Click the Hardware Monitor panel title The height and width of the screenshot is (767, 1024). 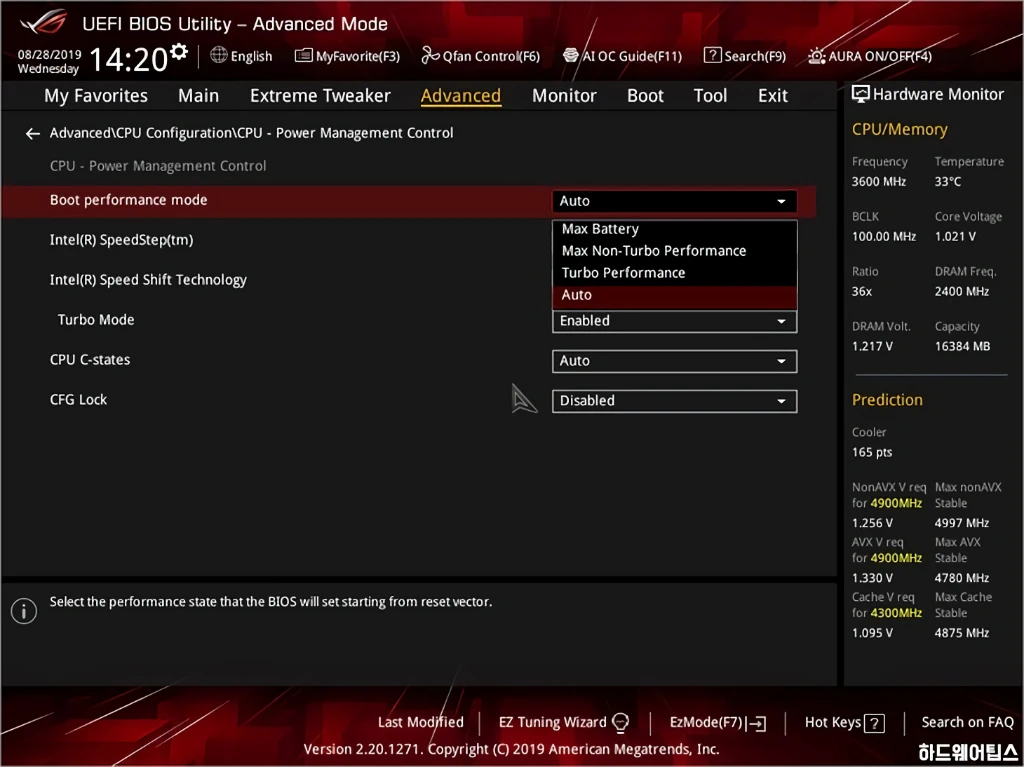(938, 95)
